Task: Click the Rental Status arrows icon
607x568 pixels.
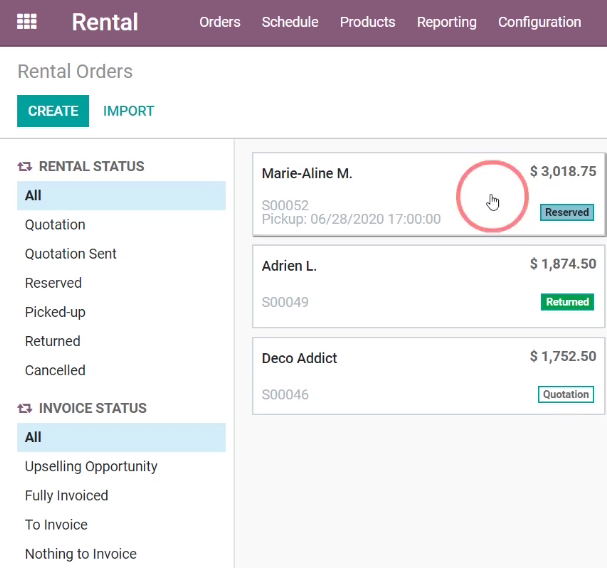Action: [x=25, y=166]
